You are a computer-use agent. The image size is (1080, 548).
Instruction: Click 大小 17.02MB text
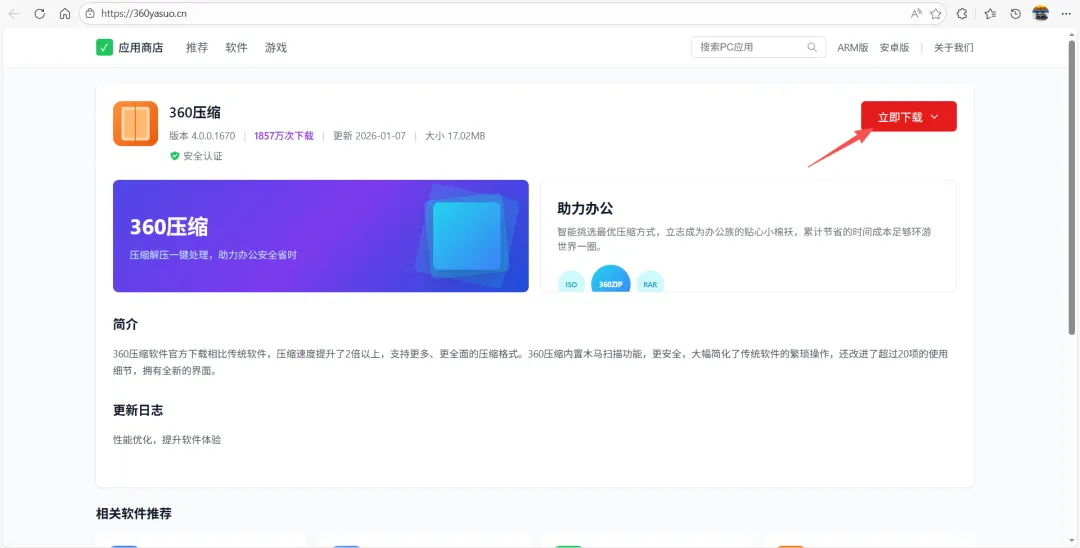455,136
